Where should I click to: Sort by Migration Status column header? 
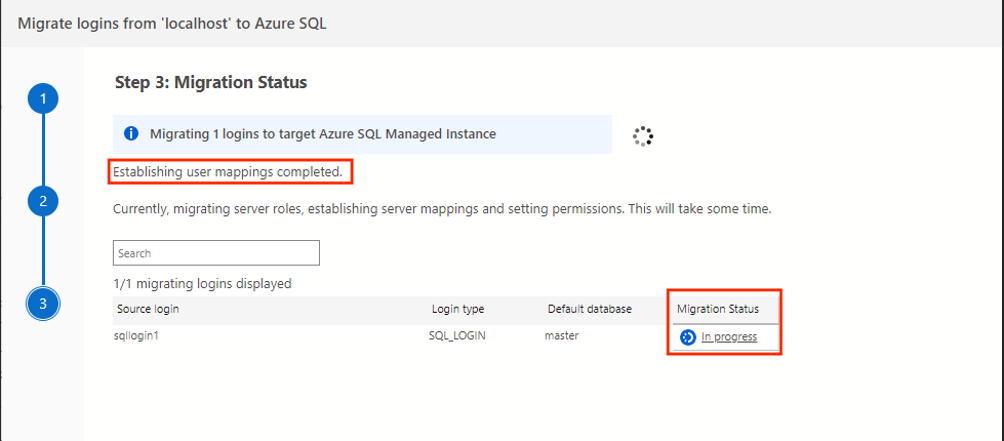pyautogui.click(x=718, y=309)
